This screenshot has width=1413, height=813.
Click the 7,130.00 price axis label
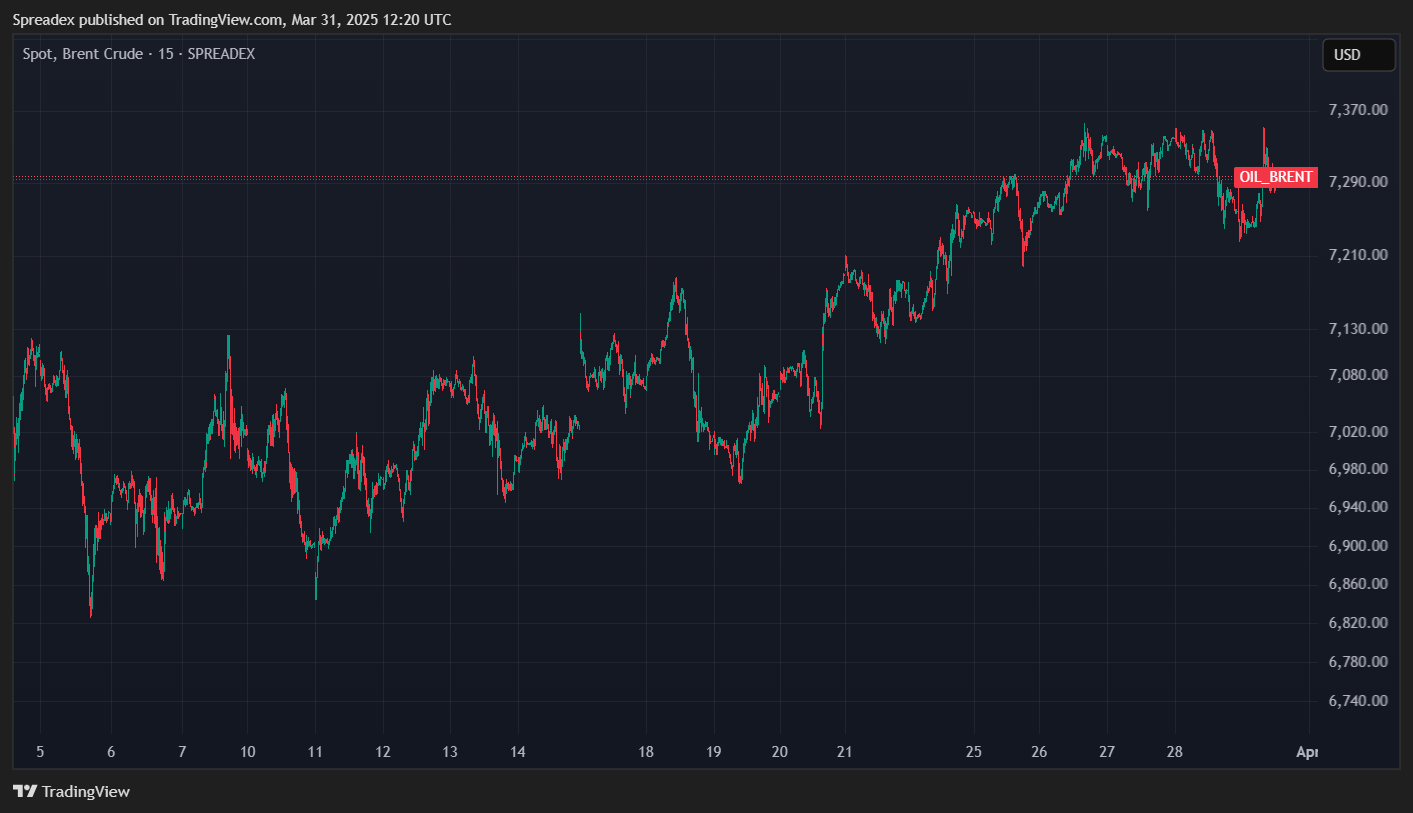1357,329
